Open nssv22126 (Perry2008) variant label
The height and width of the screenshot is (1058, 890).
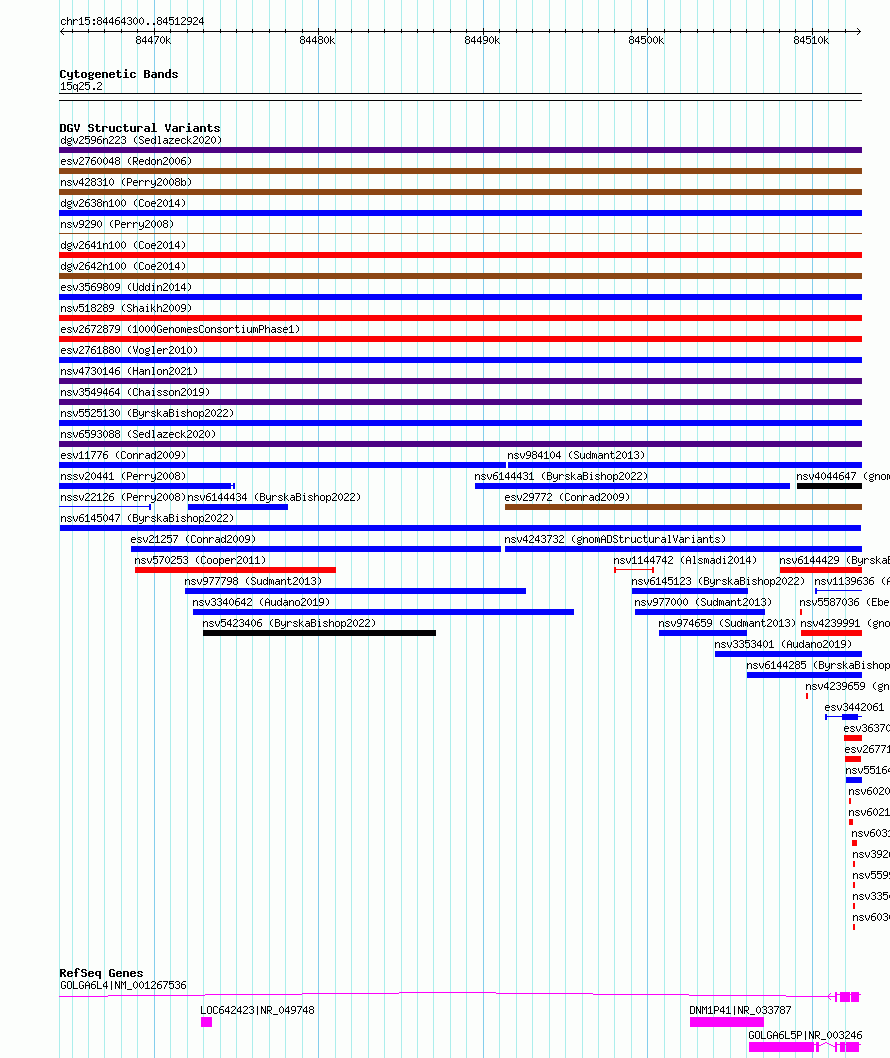pos(123,497)
